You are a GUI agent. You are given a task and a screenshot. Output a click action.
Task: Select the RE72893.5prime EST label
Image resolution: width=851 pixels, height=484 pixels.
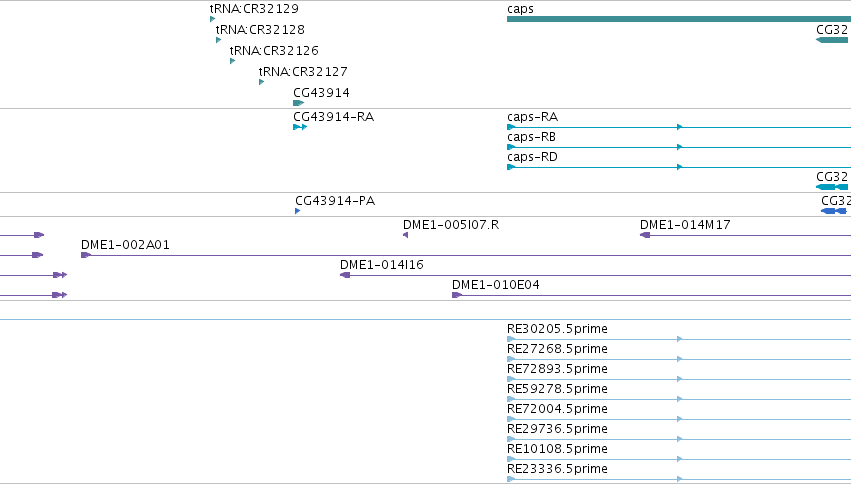coord(557,369)
